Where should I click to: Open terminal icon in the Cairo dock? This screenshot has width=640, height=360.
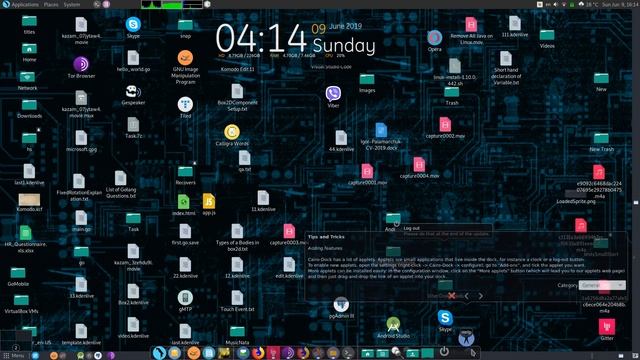348,353
